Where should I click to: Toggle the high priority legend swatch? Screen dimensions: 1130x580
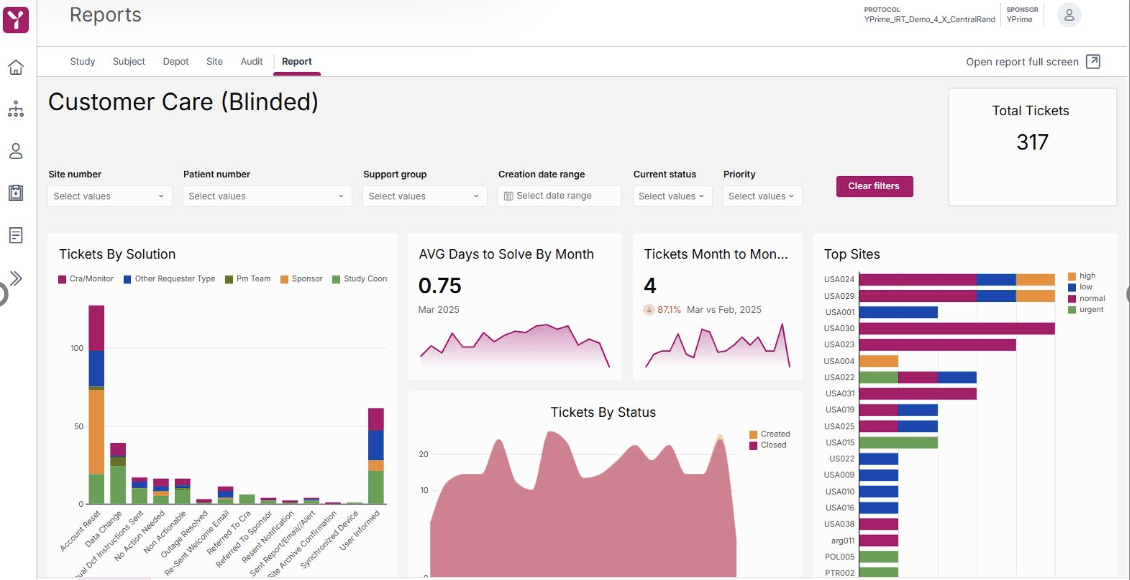1072,276
